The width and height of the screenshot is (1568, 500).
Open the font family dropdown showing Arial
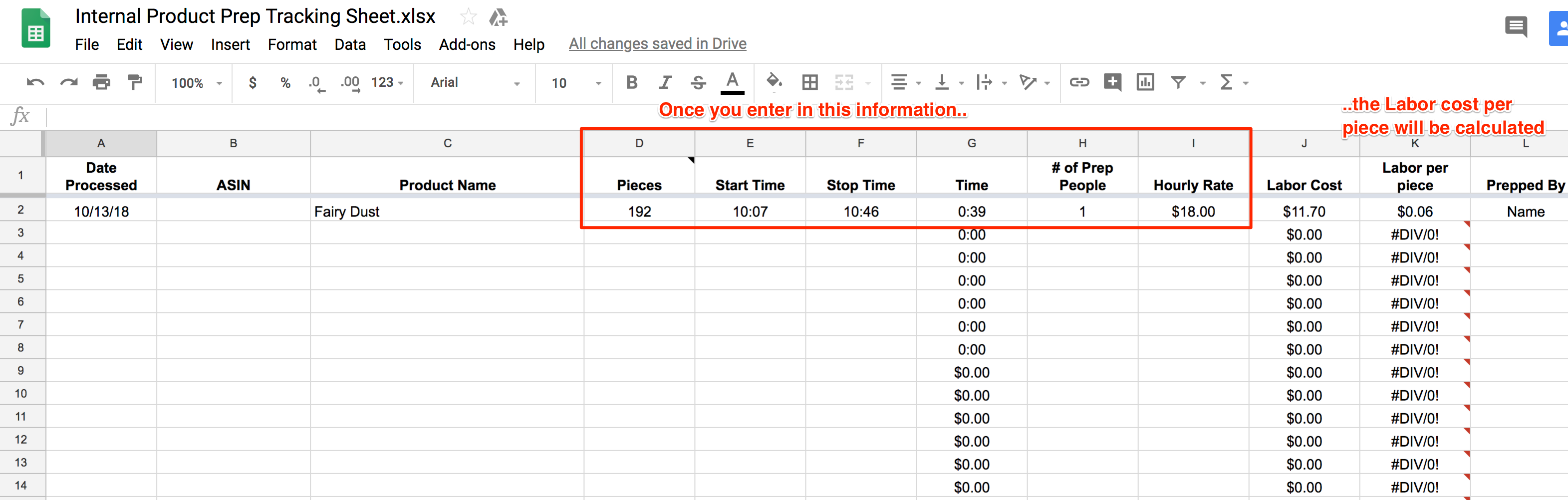474,83
